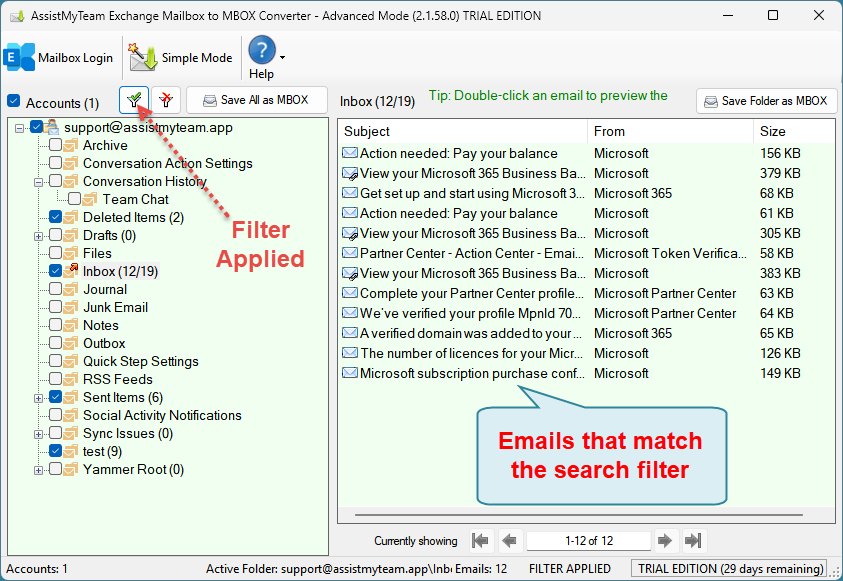Open the Mailbox Login toolbar button
Viewport: 843px width, 581px height.
click(x=59, y=58)
